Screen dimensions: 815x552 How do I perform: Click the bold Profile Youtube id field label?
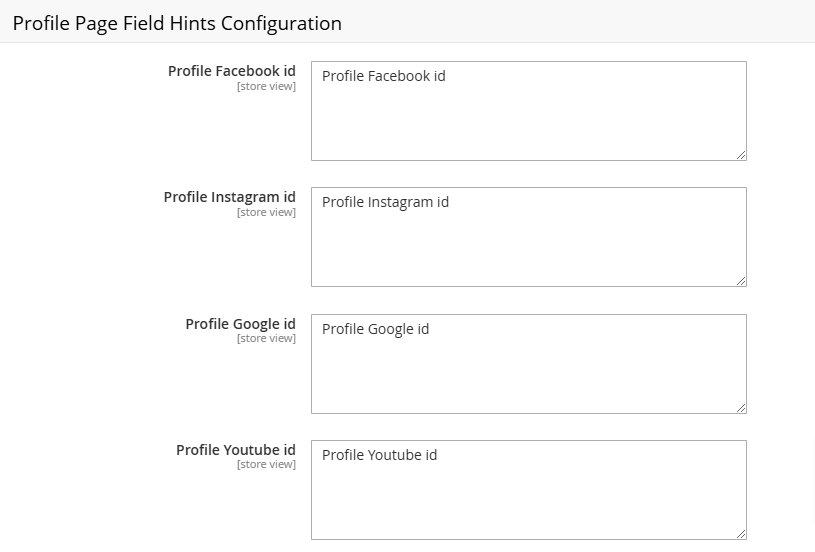236,450
